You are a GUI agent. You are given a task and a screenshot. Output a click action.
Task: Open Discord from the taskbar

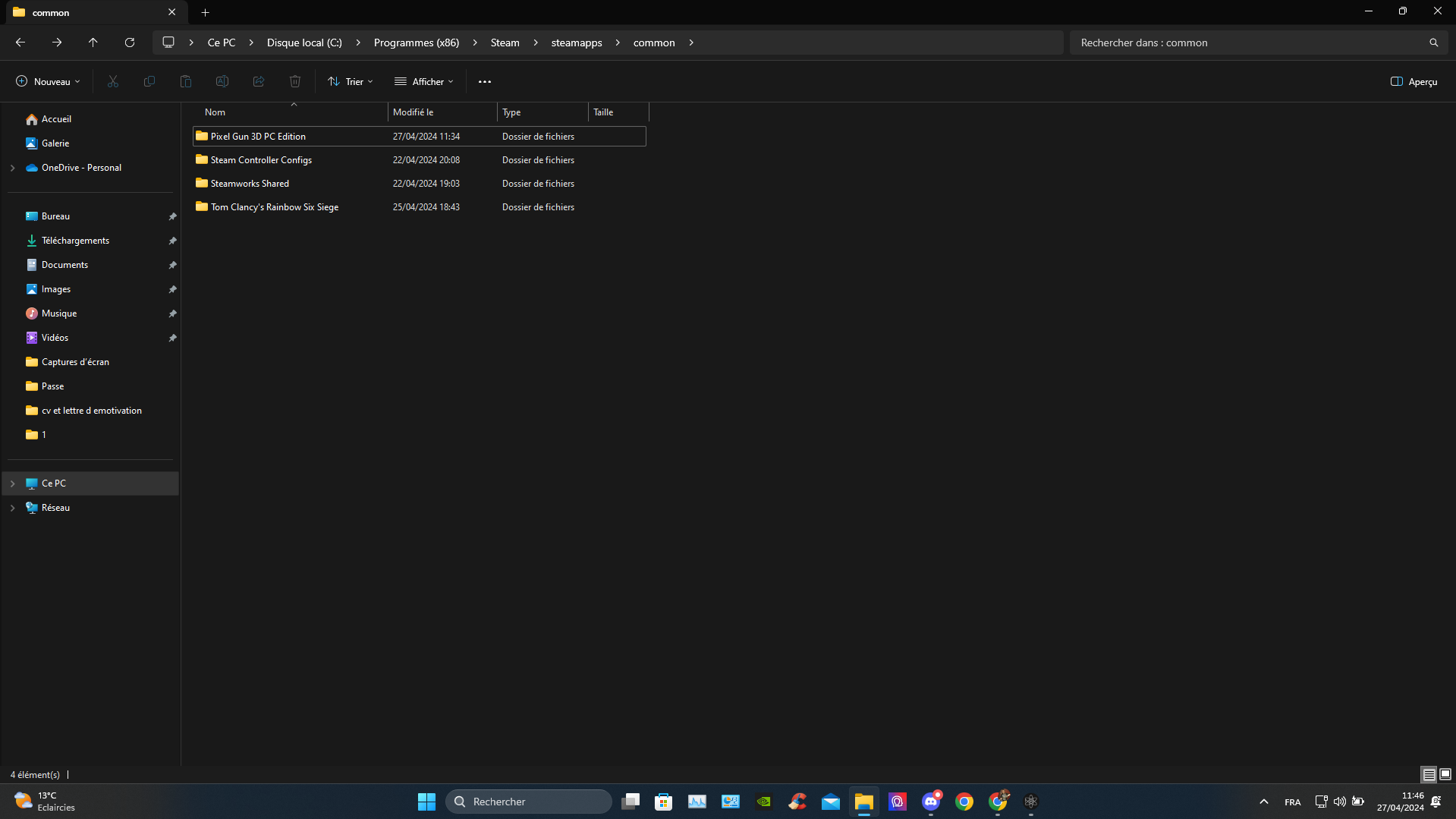click(931, 802)
